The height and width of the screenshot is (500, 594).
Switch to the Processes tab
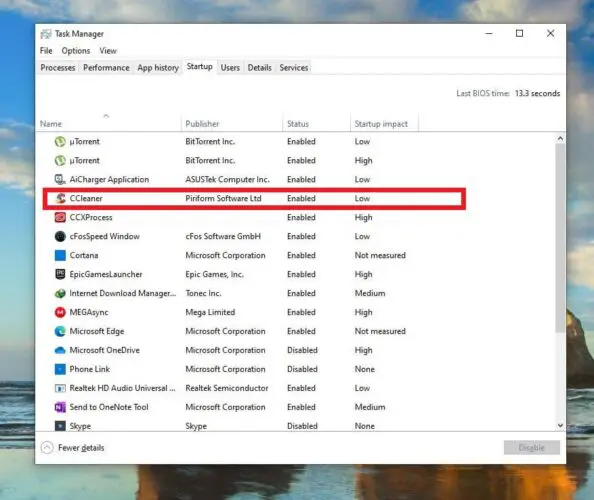click(x=58, y=68)
